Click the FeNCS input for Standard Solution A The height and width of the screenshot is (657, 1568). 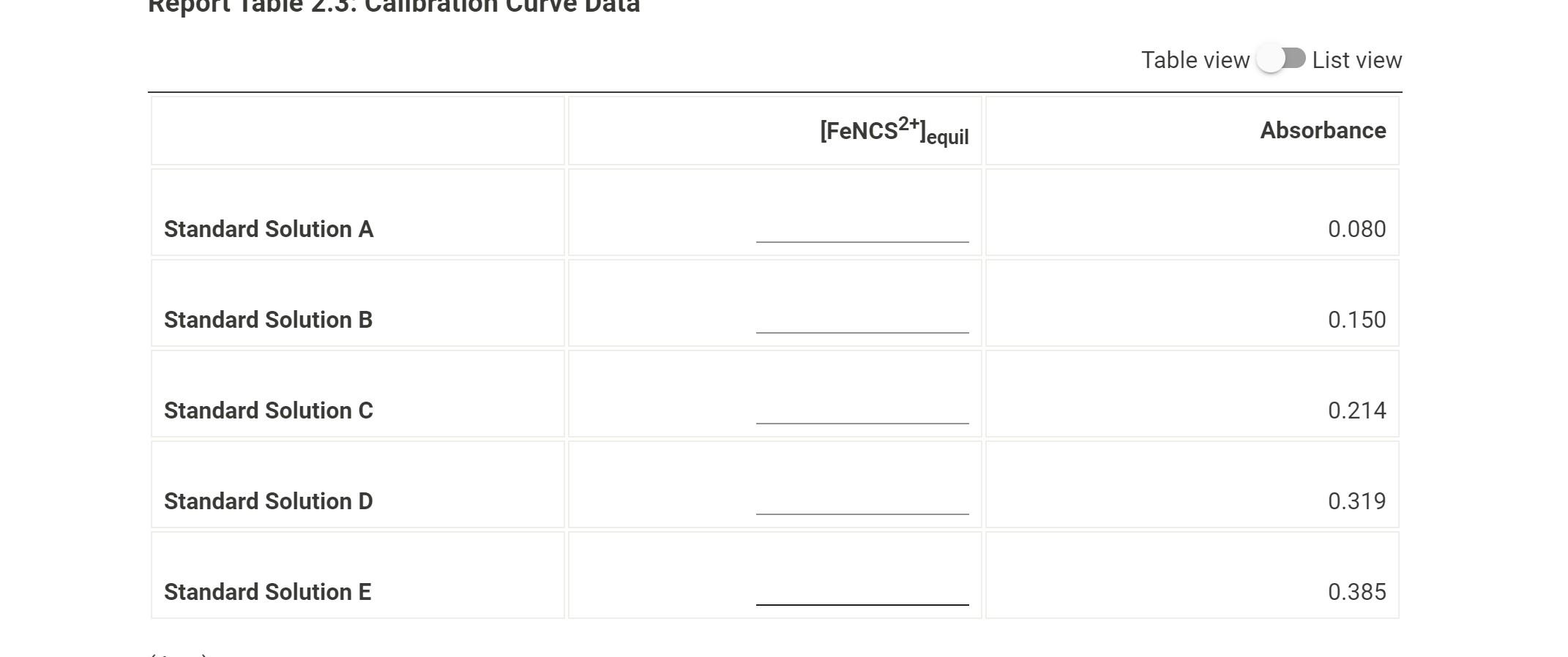click(862, 227)
